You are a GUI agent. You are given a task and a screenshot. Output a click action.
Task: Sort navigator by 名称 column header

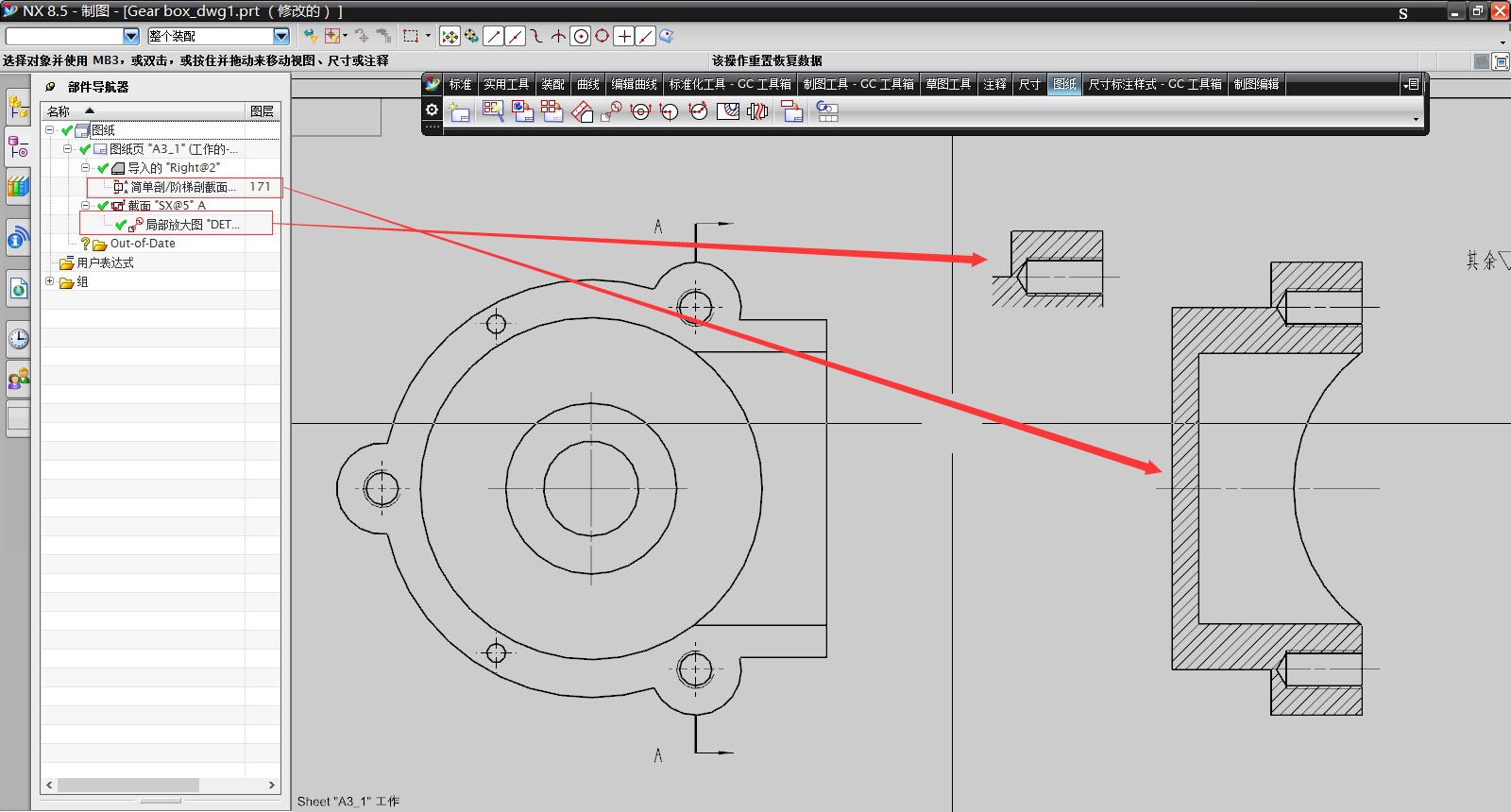(143, 110)
